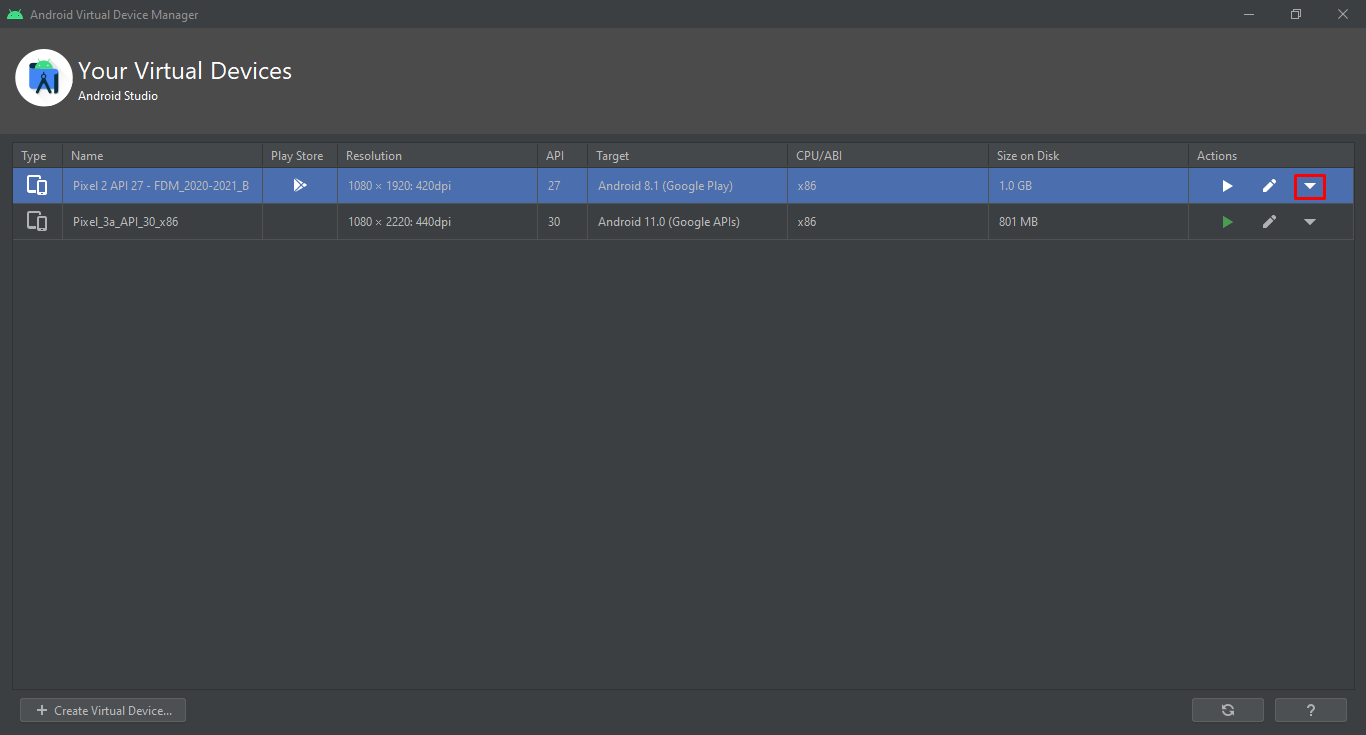Screen dimensions: 1366x735
Task: Sort by the Target column header
Action: [x=687, y=155]
